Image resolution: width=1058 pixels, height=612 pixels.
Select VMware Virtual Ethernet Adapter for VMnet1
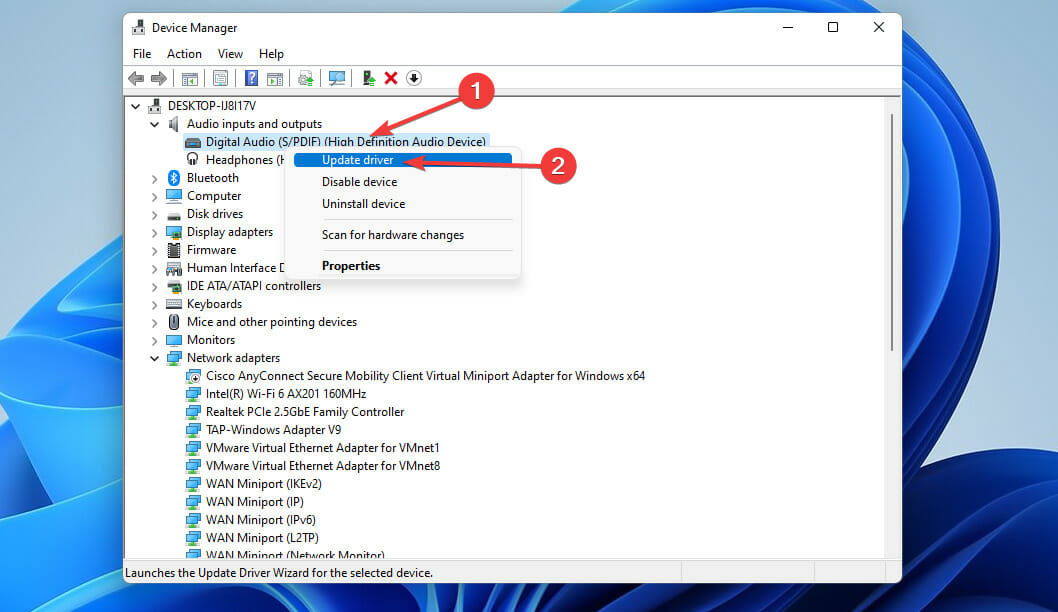click(323, 448)
